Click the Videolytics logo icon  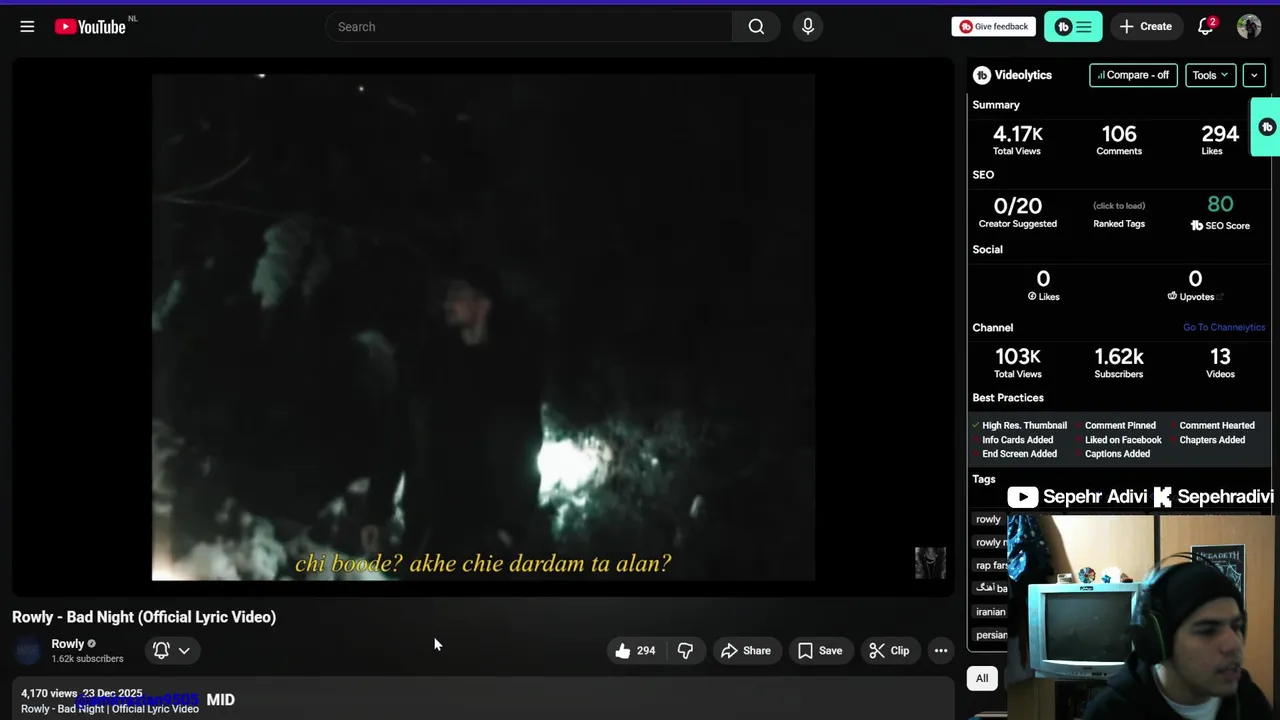tap(982, 75)
